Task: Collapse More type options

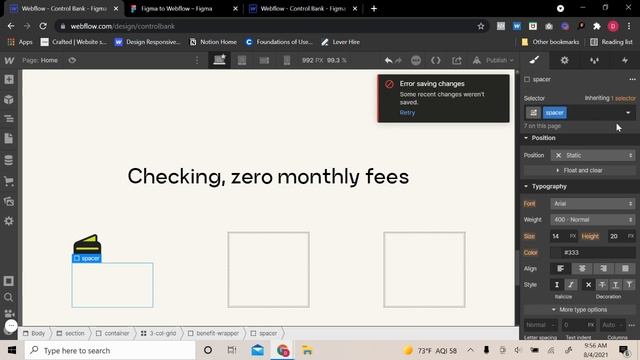Action: [580, 310]
